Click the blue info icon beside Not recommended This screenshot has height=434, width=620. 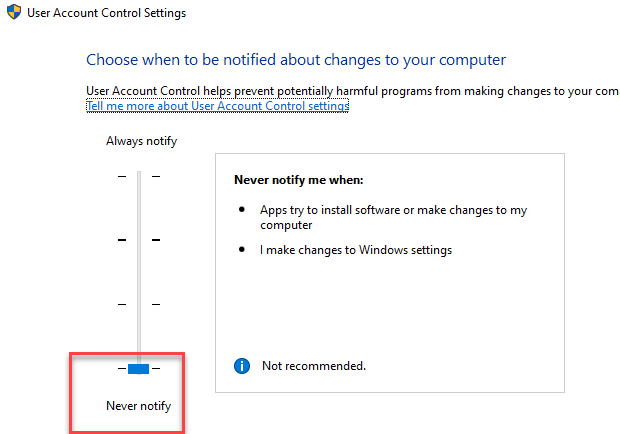point(241,366)
